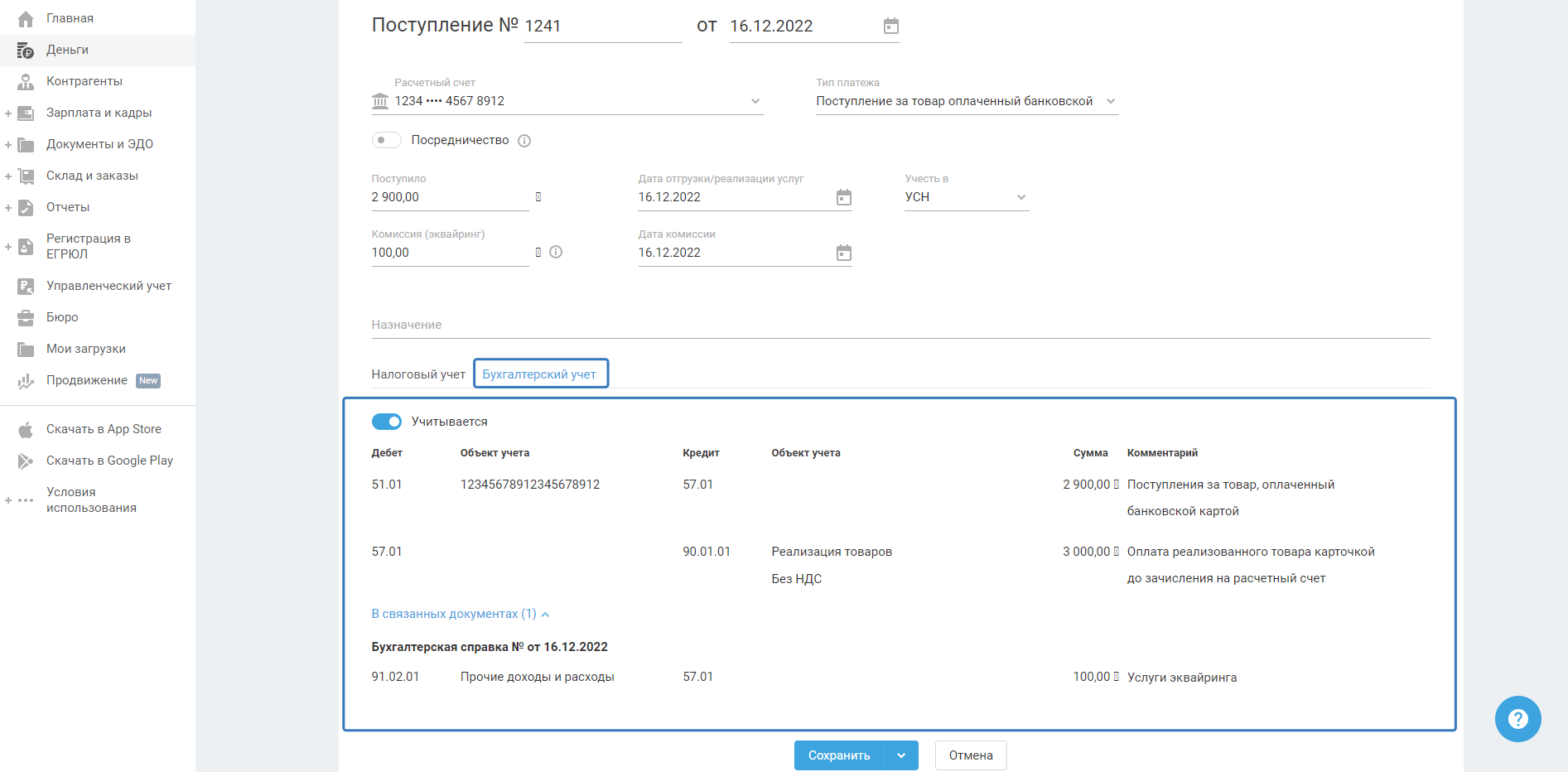Click the Контрагенты icon in sidebar
The height and width of the screenshot is (772, 1568).
pos(26,81)
